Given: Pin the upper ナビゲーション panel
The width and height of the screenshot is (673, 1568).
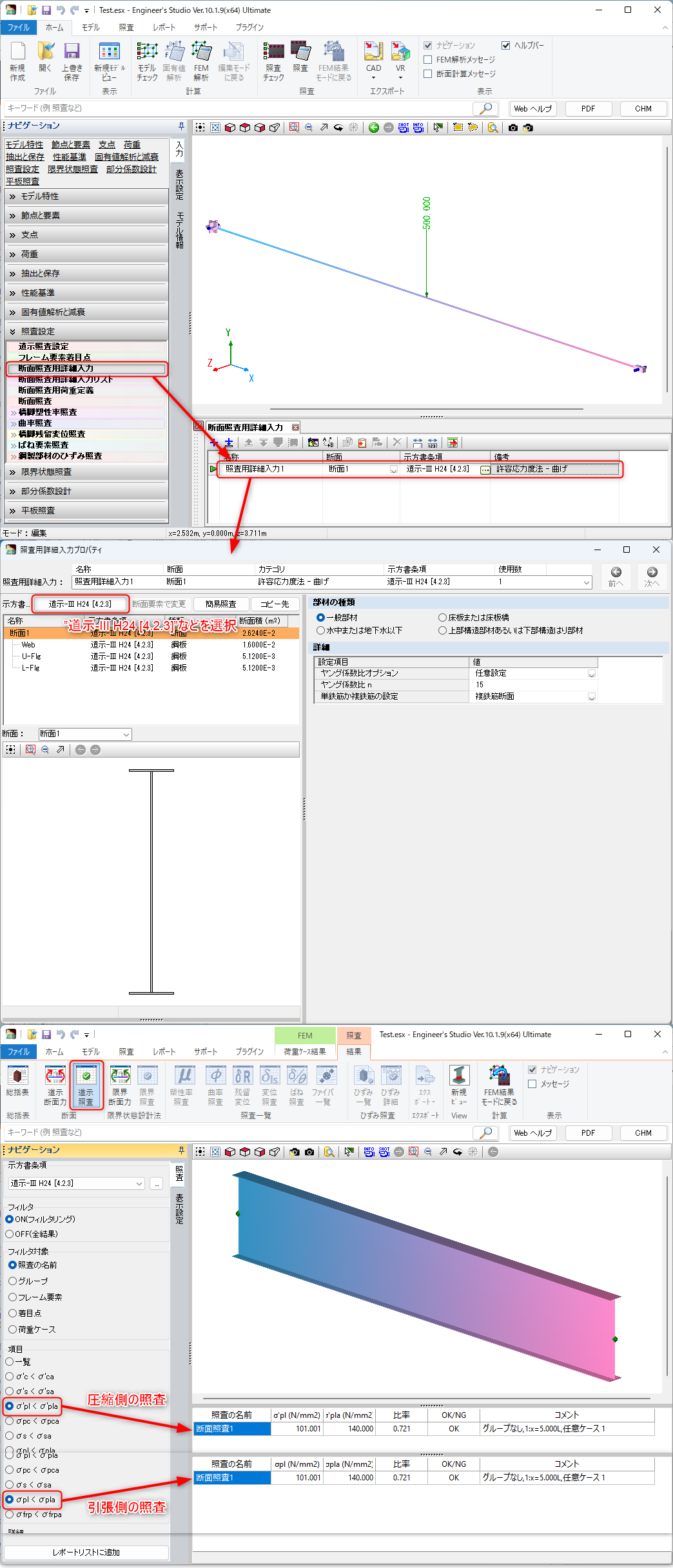Looking at the screenshot, I should click(x=182, y=126).
